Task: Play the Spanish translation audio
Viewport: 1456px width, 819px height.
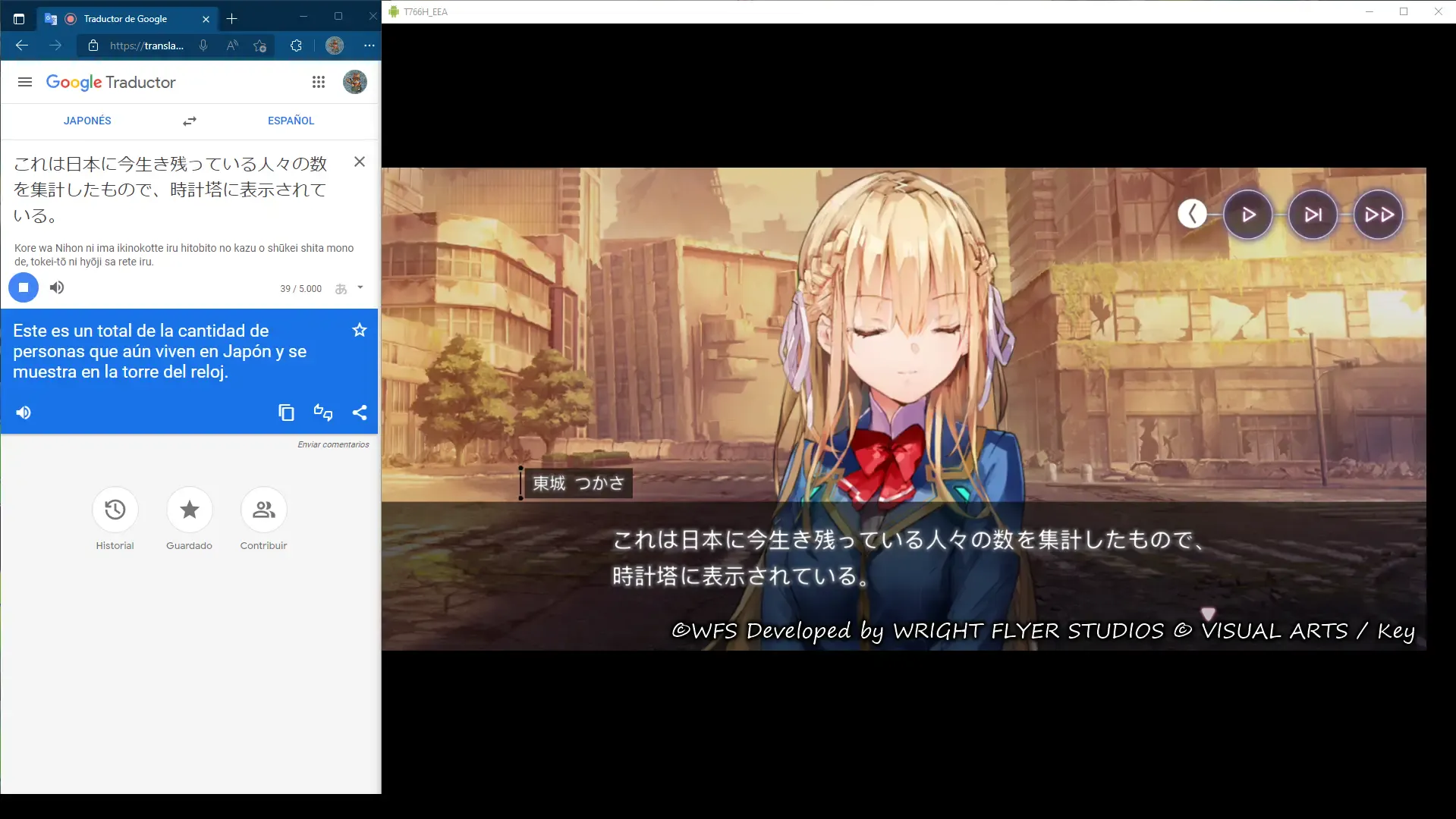Action: (x=24, y=413)
